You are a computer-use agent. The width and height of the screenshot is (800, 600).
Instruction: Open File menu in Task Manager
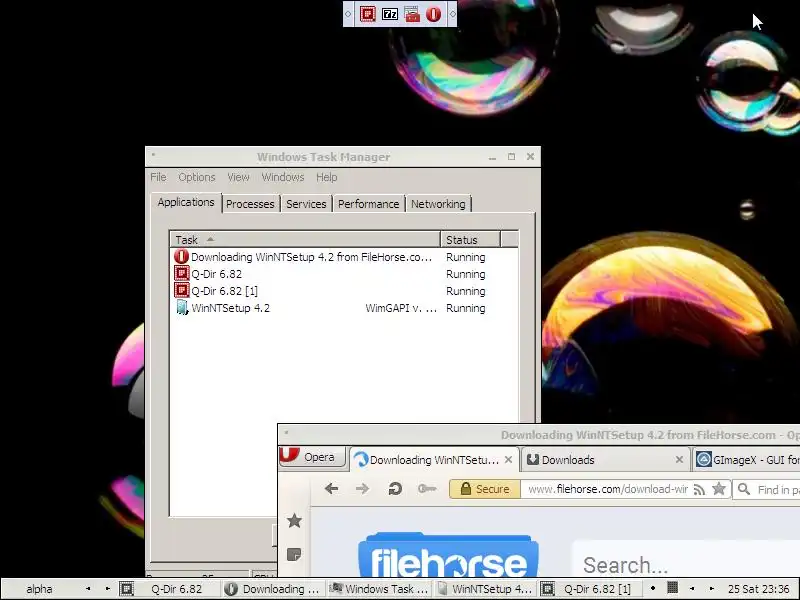pyautogui.click(x=158, y=177)
